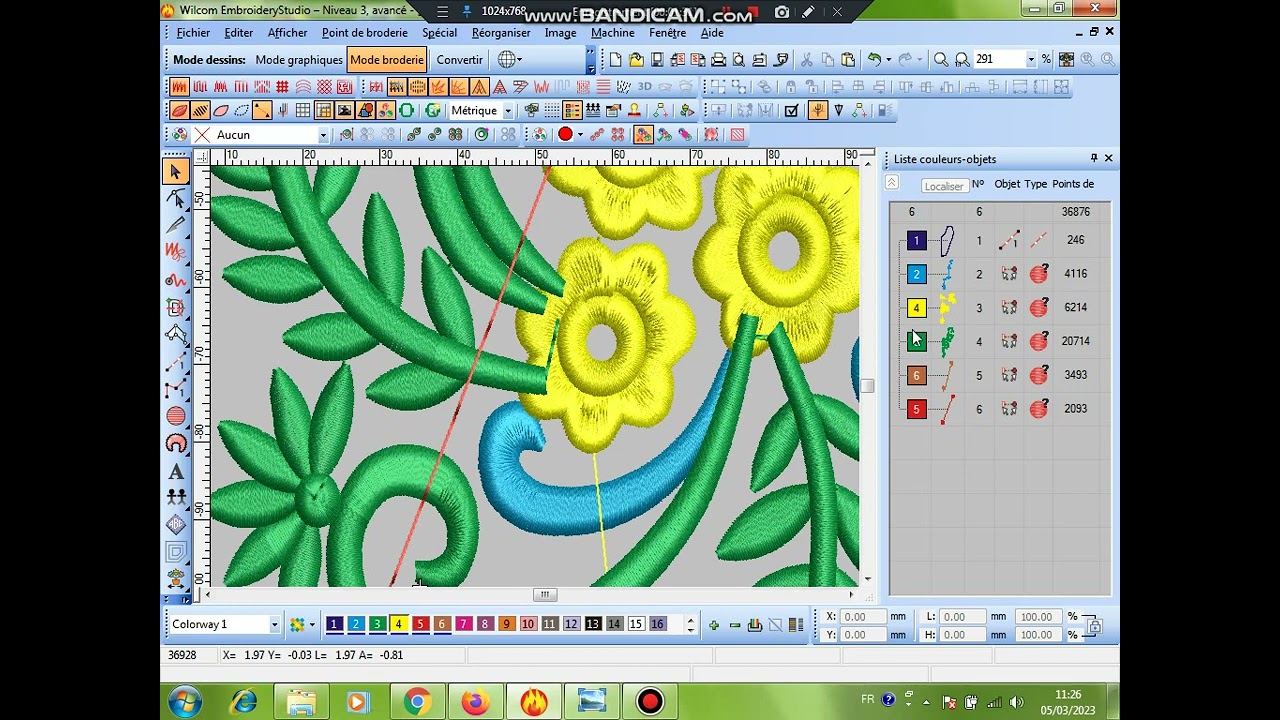Select the arrow Select Object tool
1280x720 pixels.
(176, 172)
